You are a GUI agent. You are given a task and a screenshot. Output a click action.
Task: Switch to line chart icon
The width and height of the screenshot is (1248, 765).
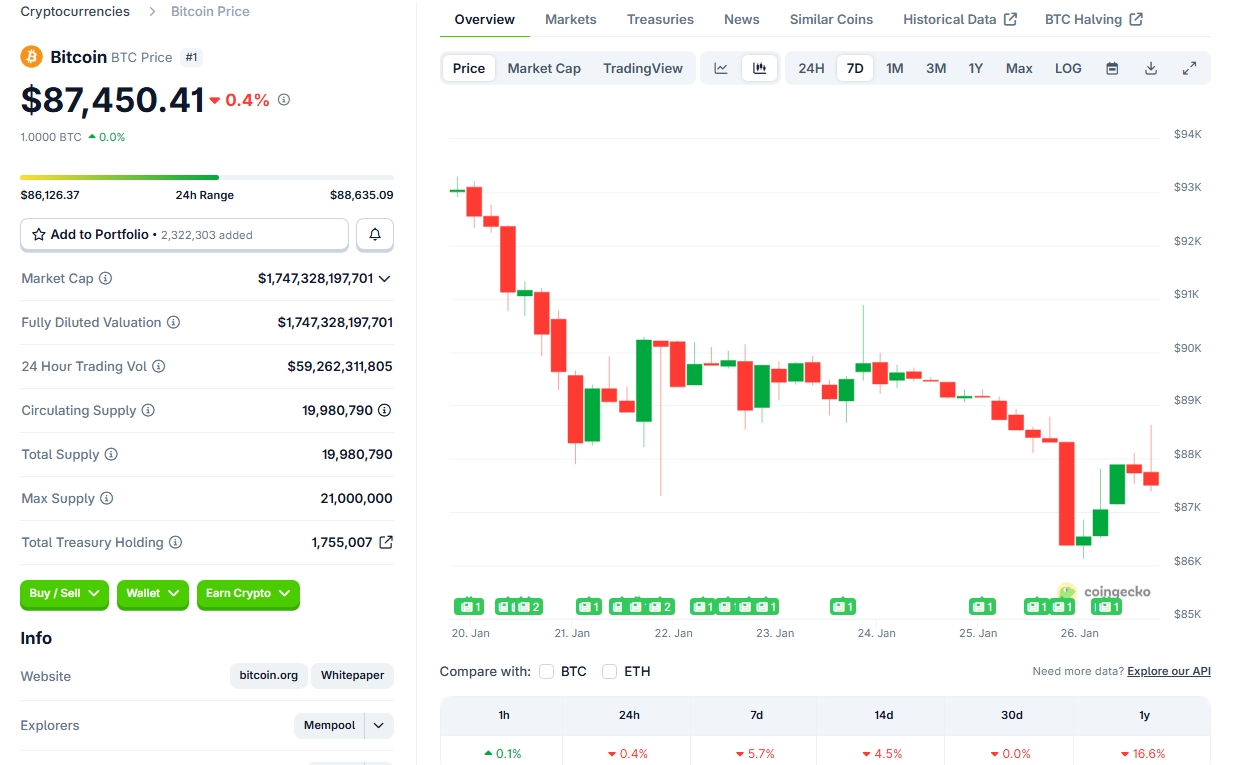pos(721,68)
